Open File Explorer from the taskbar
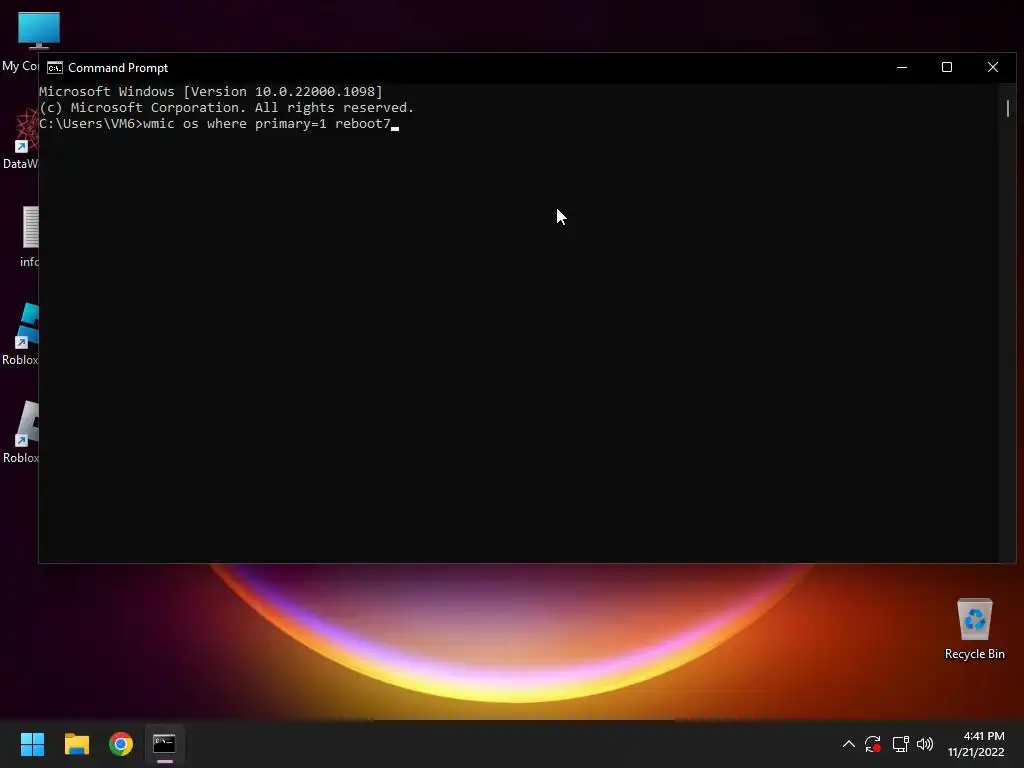Screen dimensions: 1024x768 (x=76, y=744)
